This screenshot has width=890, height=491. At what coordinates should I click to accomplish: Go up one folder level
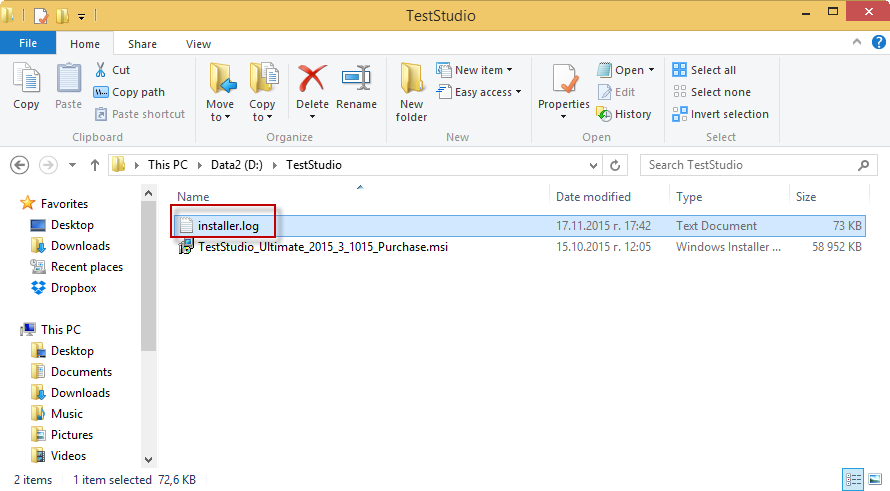[95, 165]
